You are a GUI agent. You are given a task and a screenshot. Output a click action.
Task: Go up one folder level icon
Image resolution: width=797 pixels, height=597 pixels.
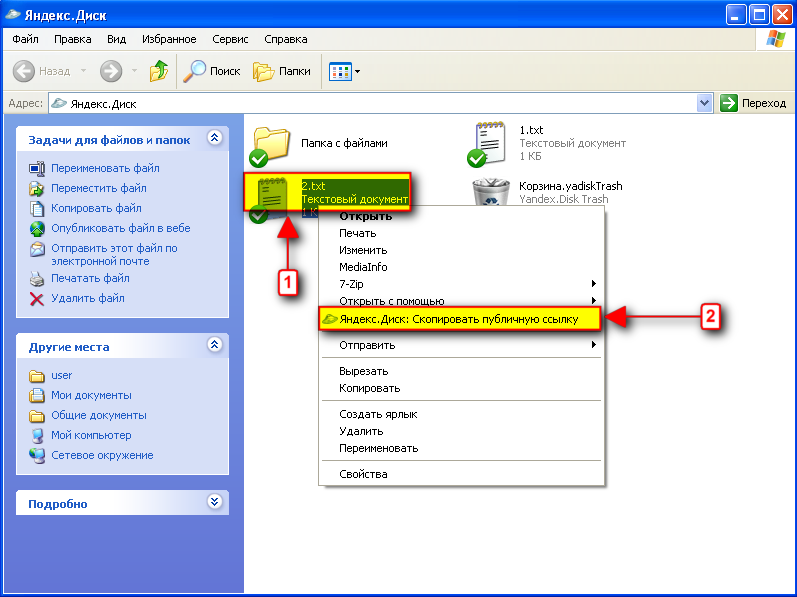(x=159, y=71)
